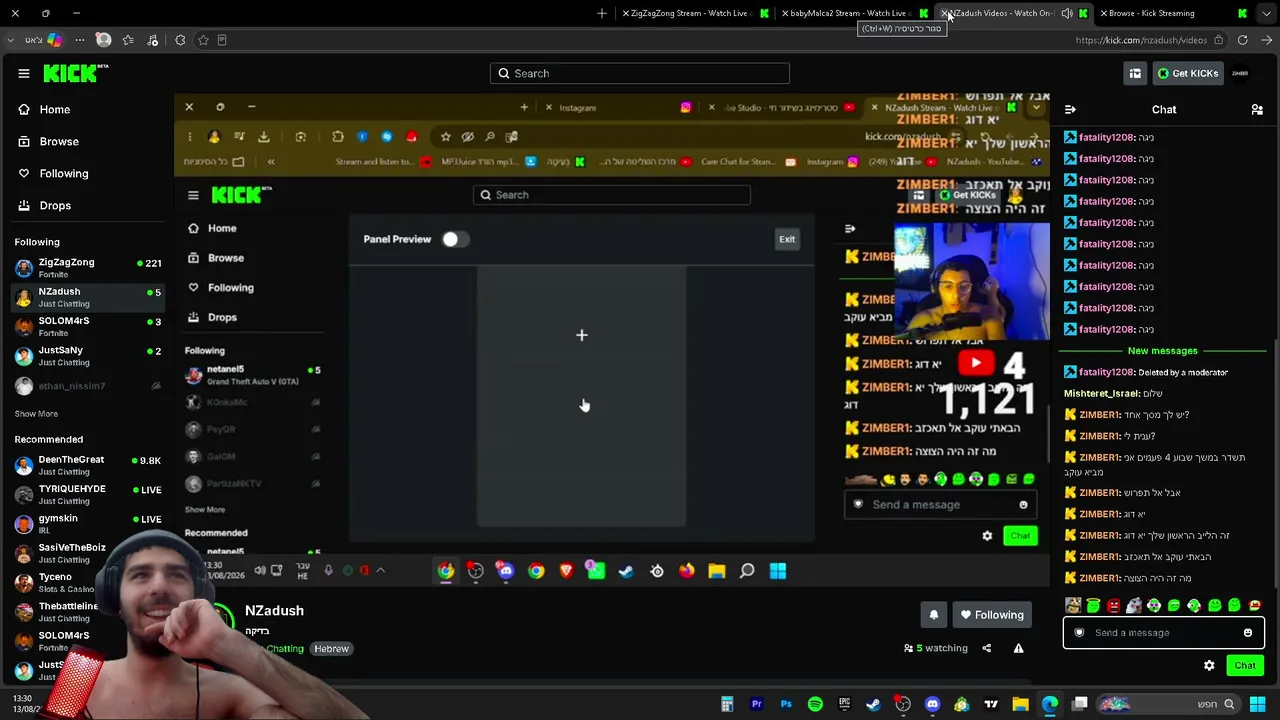
Task: Open SOLOM4rS Fortnite channel with 3 viewers
Action: 88,326
